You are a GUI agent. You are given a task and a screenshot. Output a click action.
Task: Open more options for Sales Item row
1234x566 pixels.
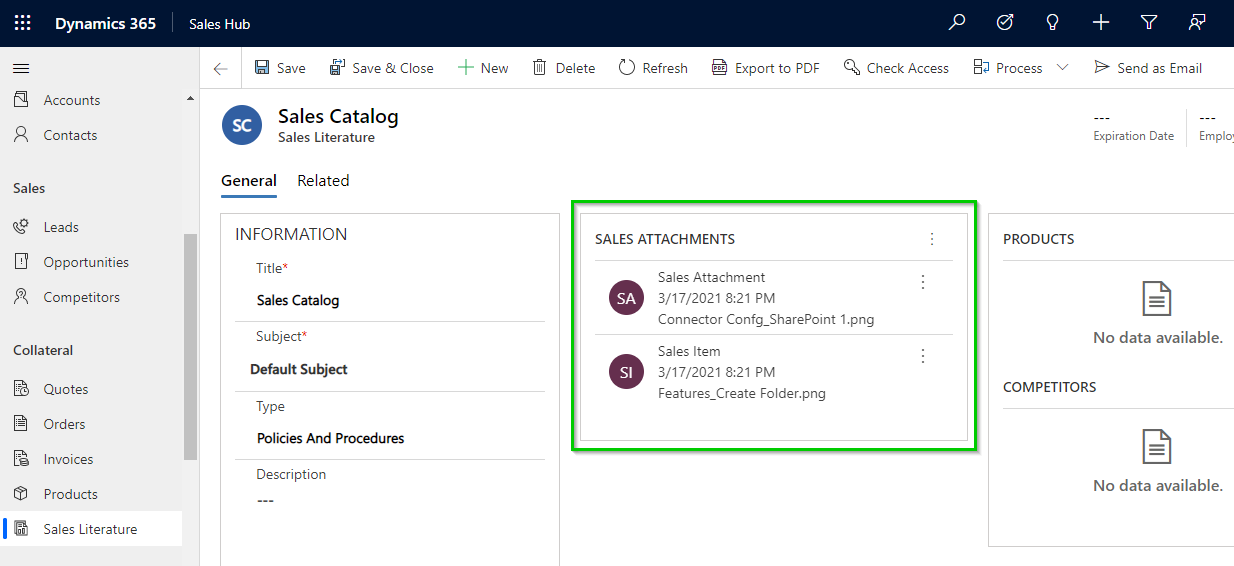923,356
